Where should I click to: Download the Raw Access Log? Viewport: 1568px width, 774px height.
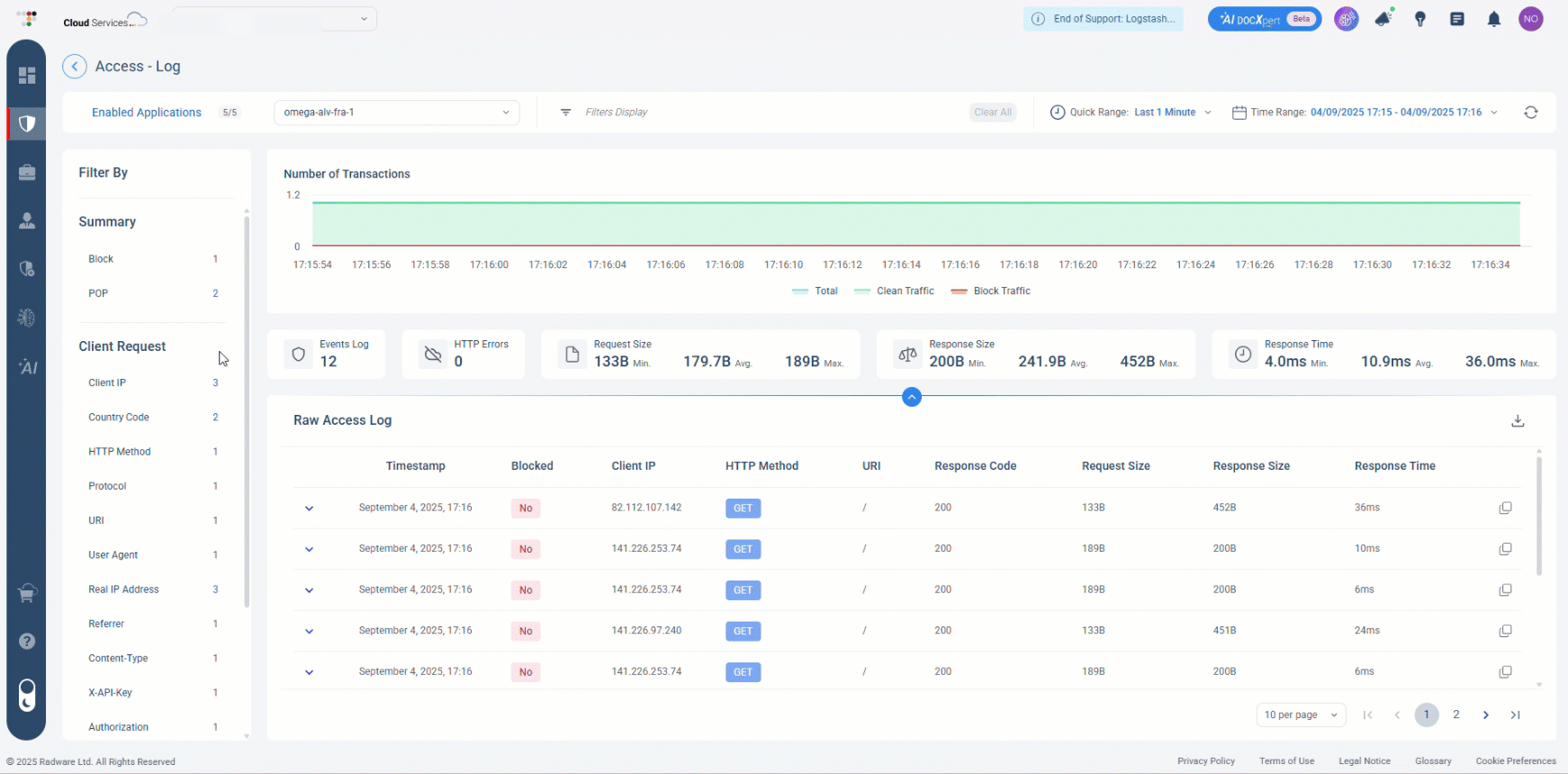pos(1518,421)
